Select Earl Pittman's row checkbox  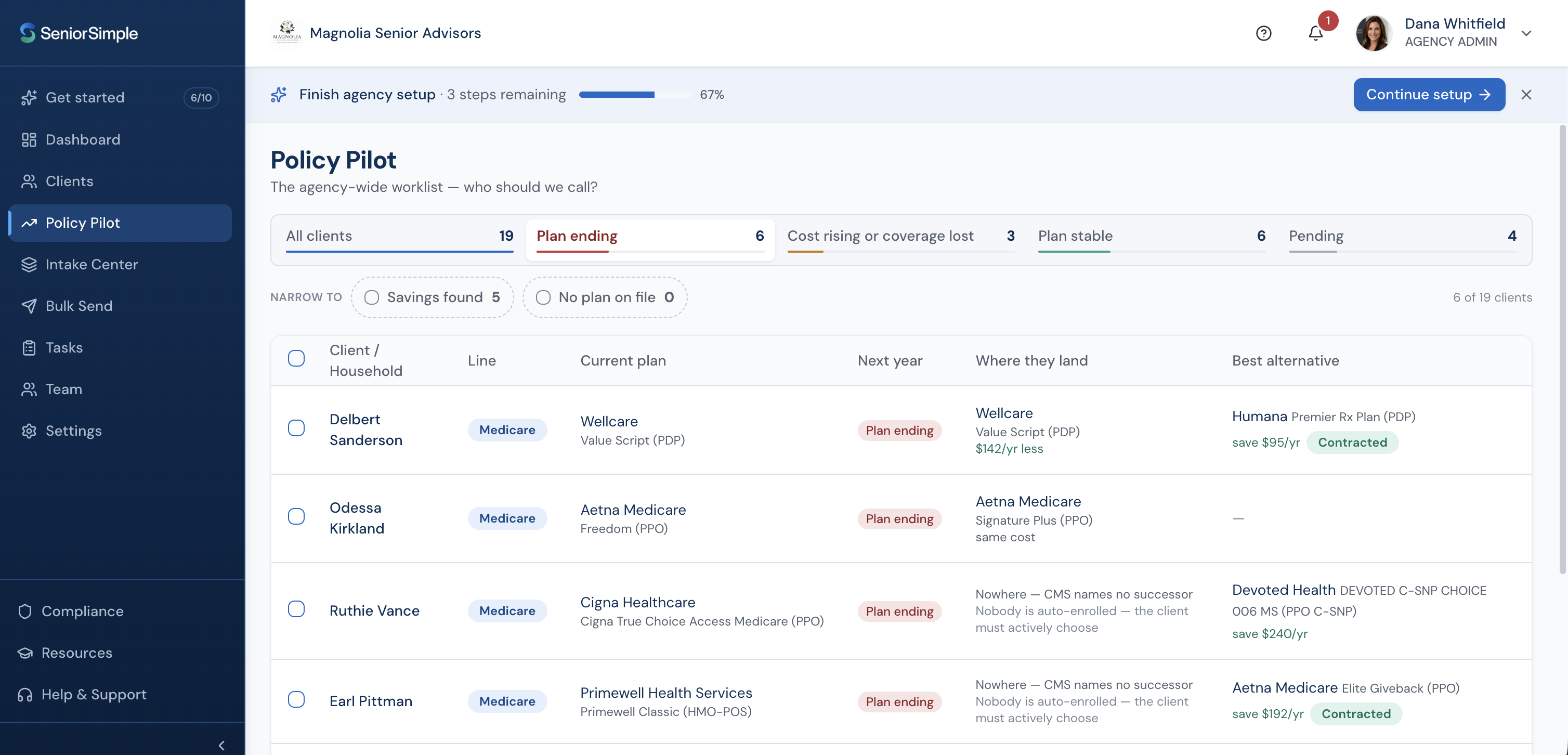pos(296,699)
